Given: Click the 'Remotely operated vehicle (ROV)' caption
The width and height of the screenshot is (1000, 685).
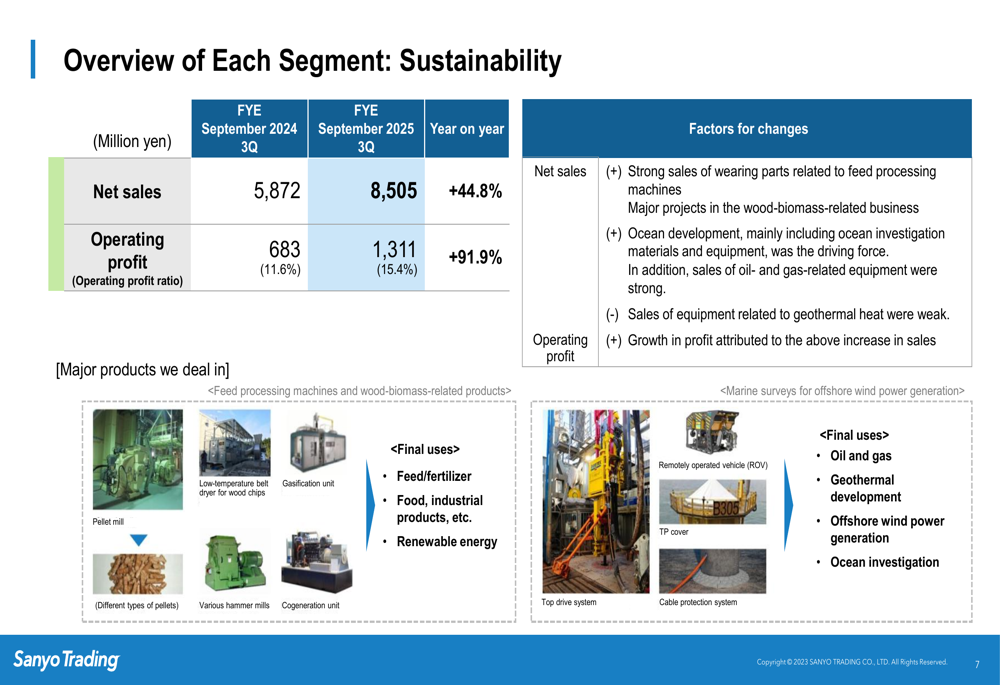Looking at the screenshot, I should 712,465.
